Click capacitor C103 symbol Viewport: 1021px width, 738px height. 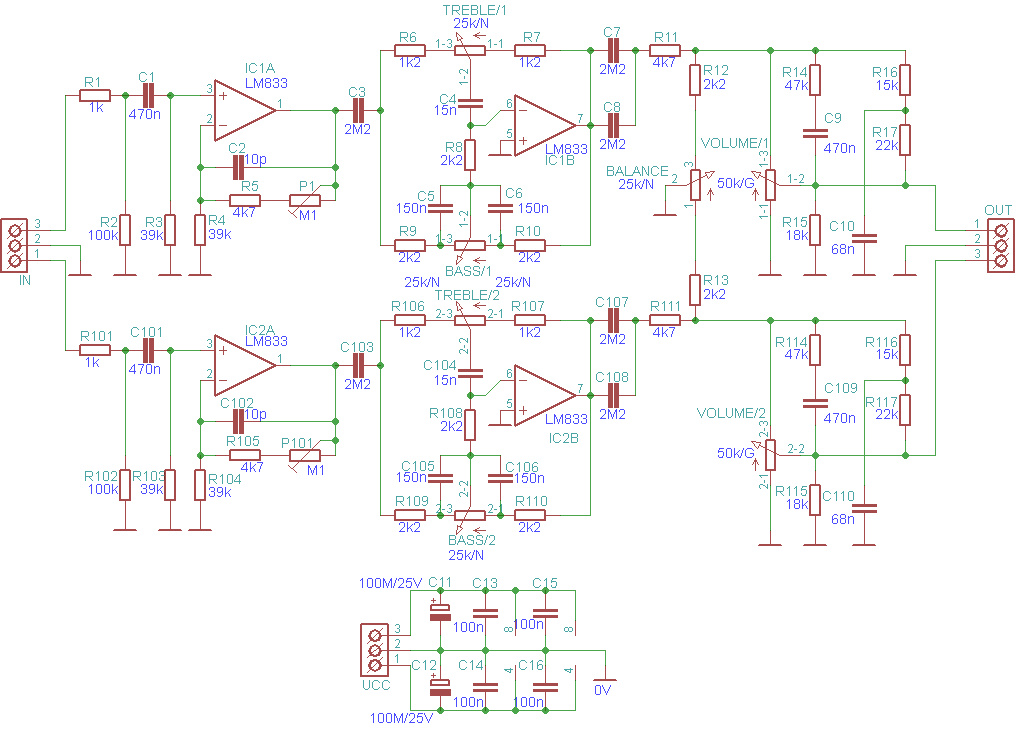(x=357, y=365)
